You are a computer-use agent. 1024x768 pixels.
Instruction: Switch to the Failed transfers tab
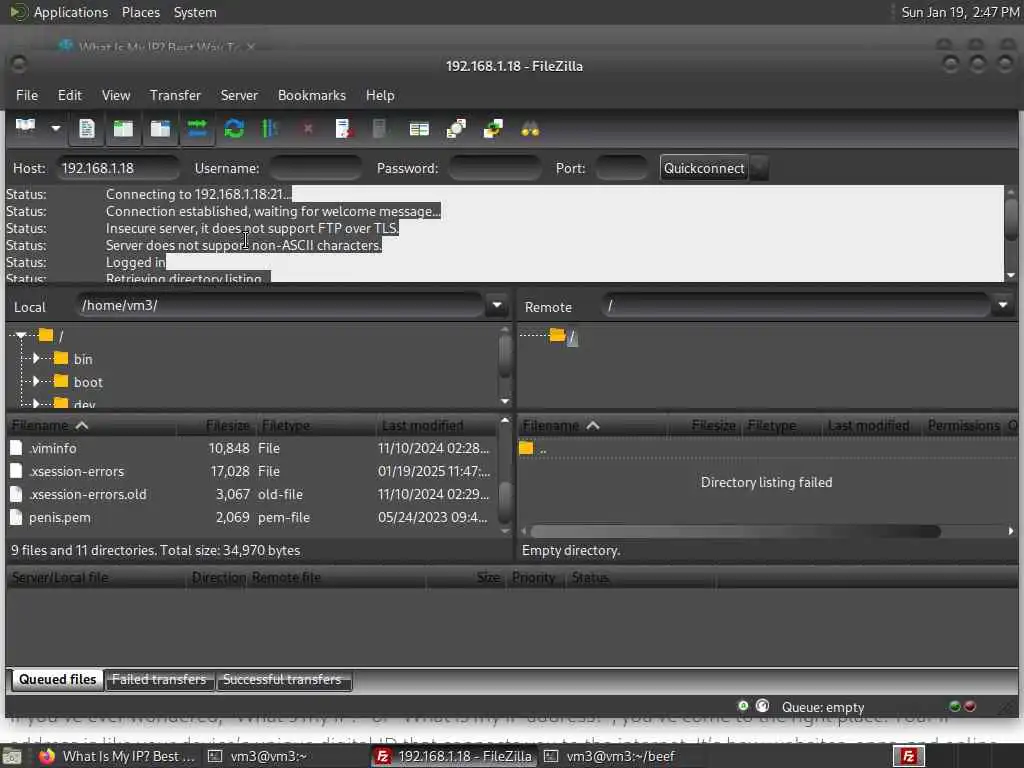[x=159, y=679]
